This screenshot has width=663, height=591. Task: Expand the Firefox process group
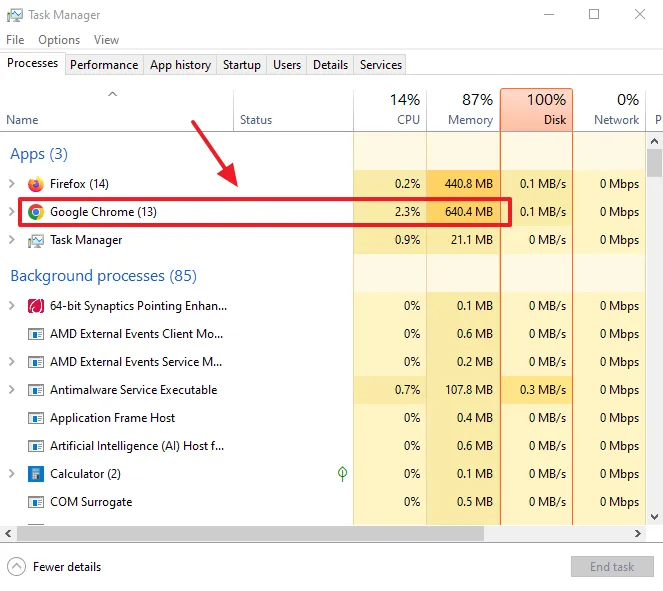point(12,183)
